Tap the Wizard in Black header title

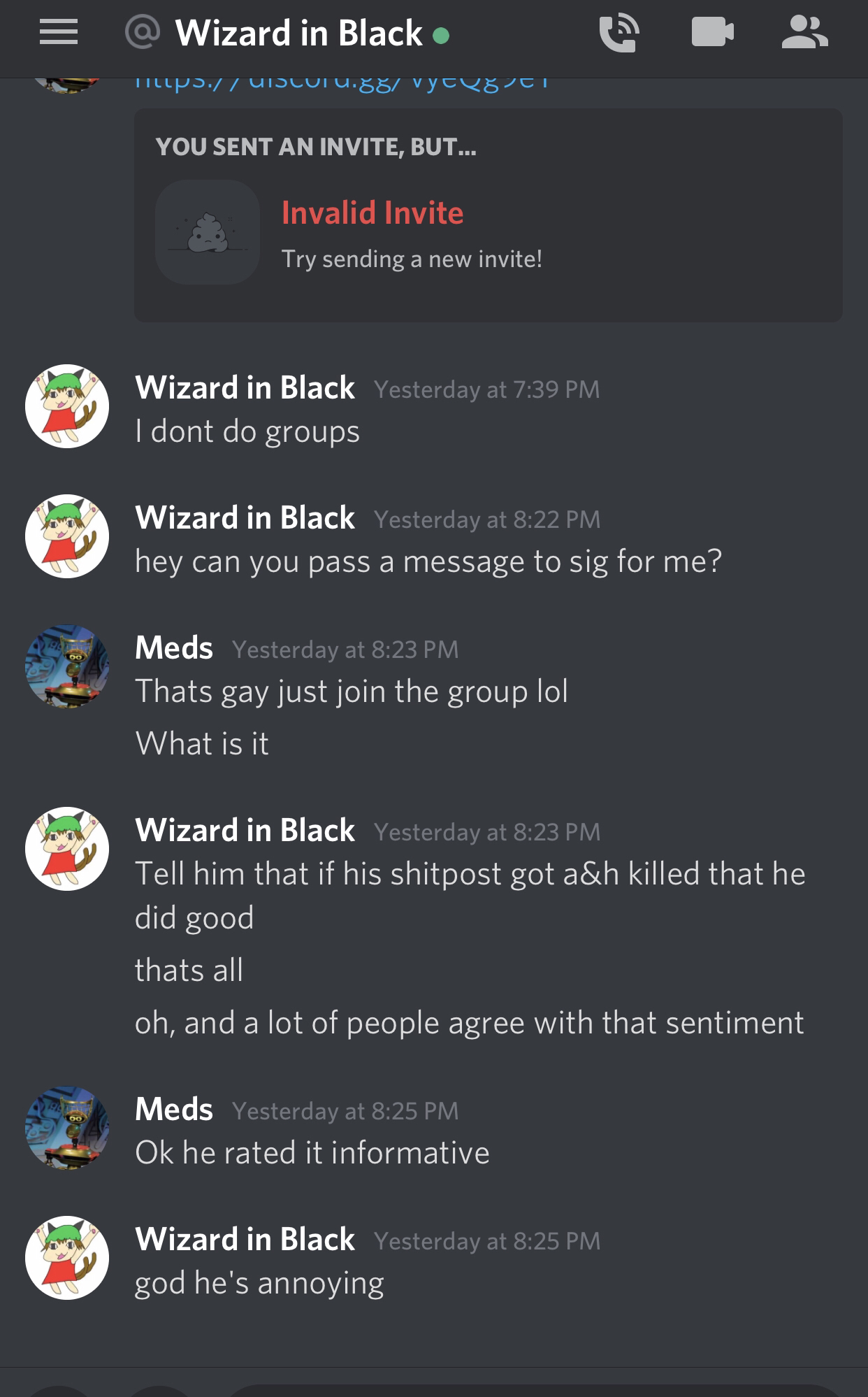299,33
